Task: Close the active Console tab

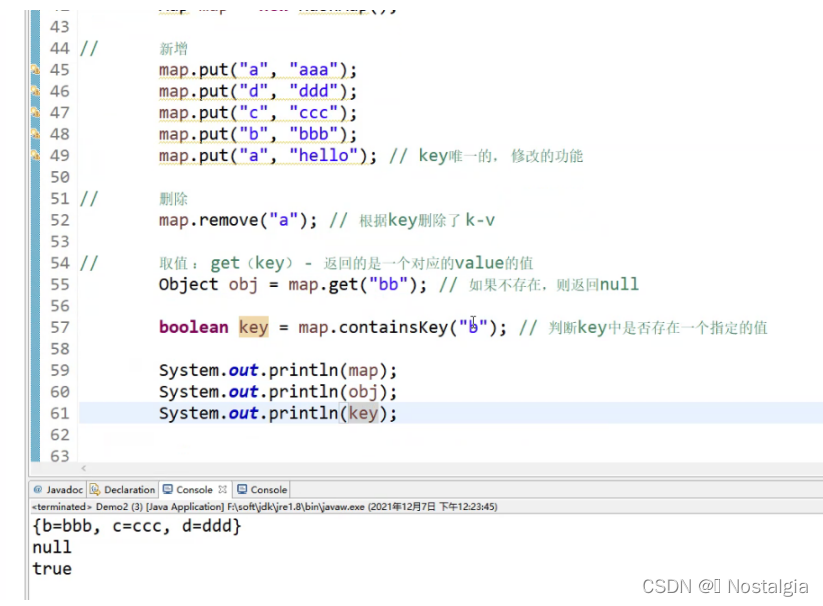Action: coord(221,489)
